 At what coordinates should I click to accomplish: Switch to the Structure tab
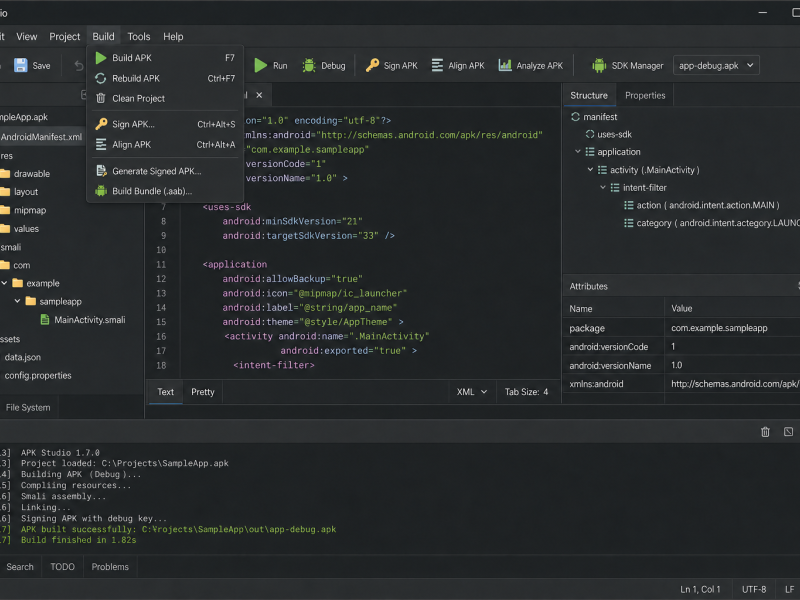589,95
